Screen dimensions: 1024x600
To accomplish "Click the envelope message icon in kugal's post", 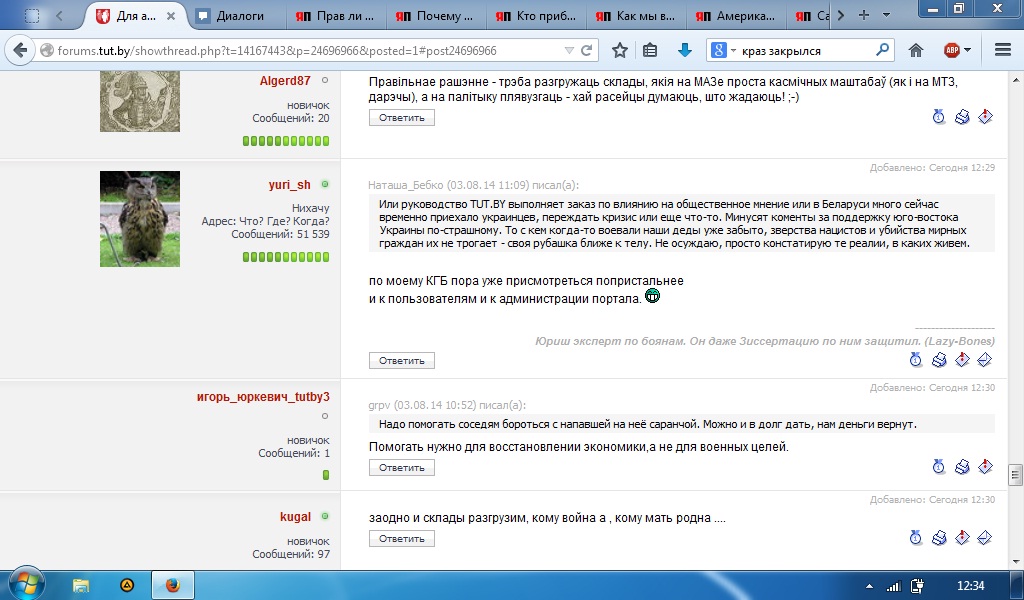I will click(984, 537).
